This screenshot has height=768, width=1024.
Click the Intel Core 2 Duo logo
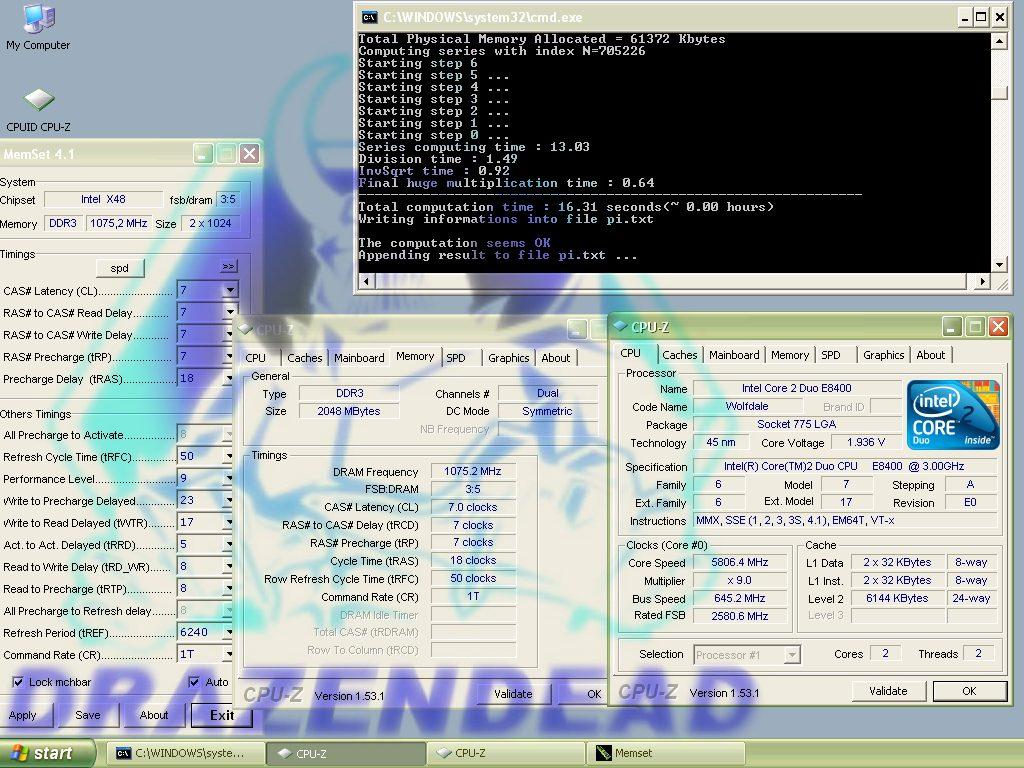(953, 415)
